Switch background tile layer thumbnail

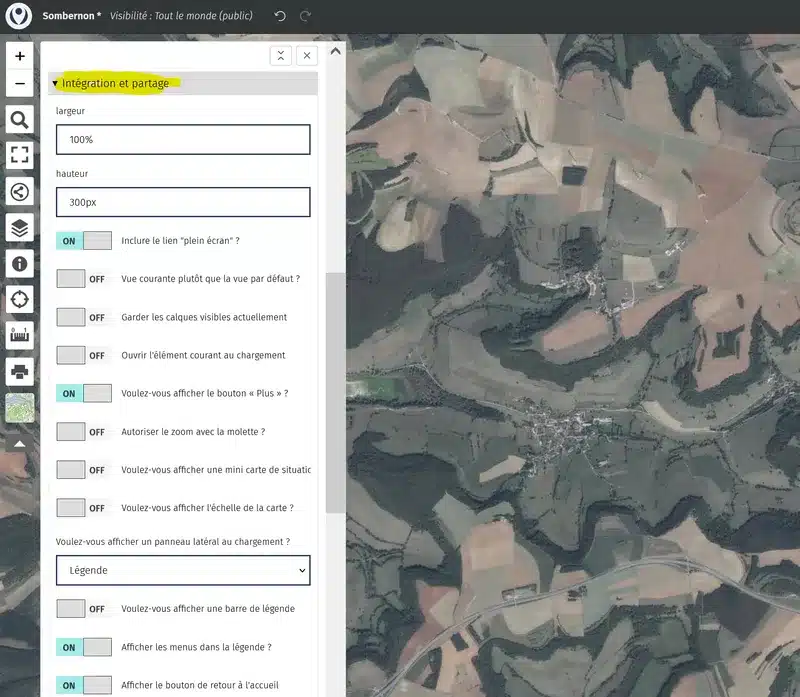pos(19,408)
